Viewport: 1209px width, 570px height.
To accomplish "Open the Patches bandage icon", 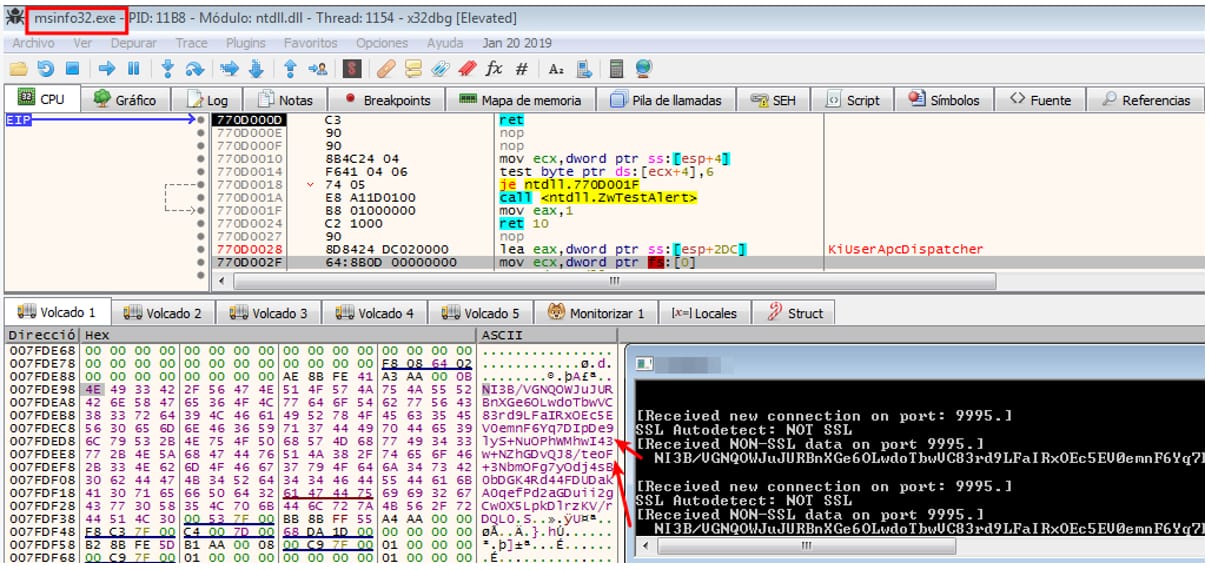I will [x=386, y=69].
